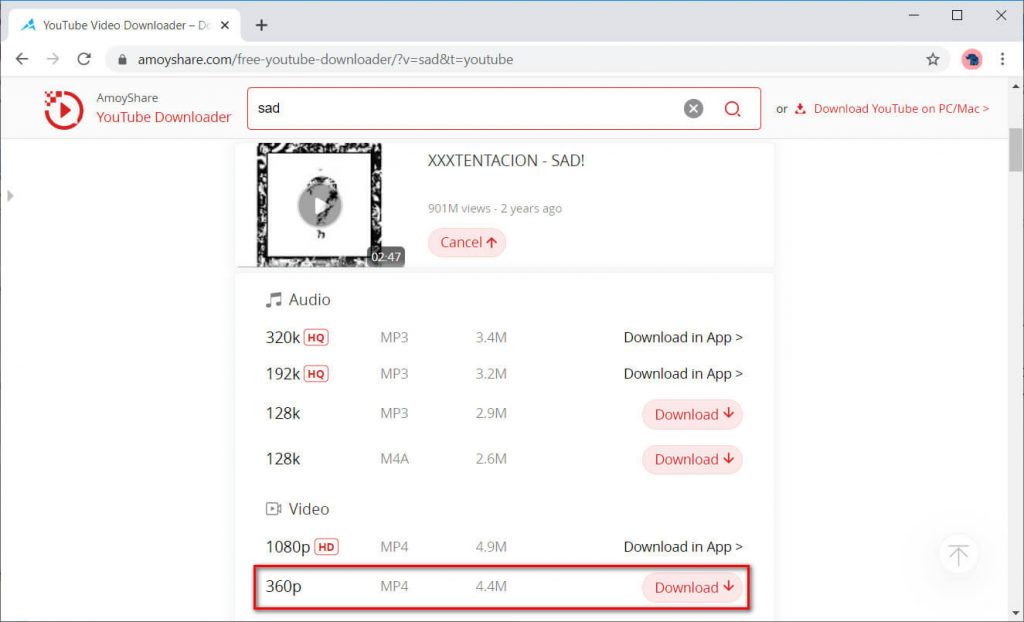Click the 02:47 duration label

tap(386, 257)
